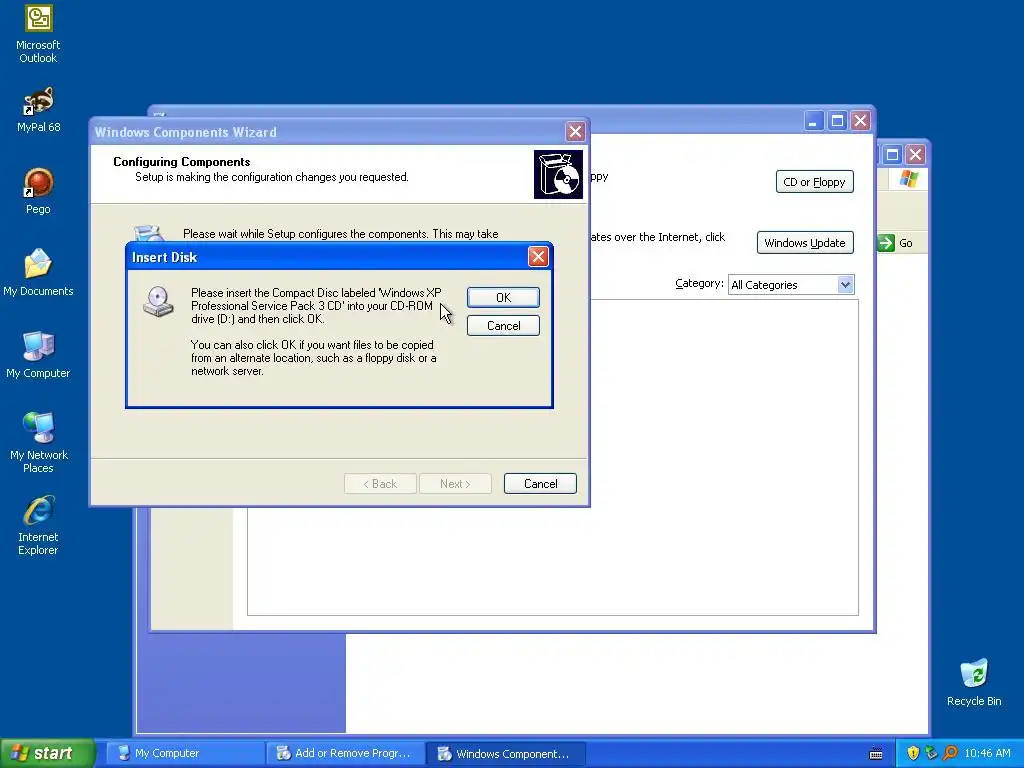
Task: Click the Start button
Action: point(47,753)
